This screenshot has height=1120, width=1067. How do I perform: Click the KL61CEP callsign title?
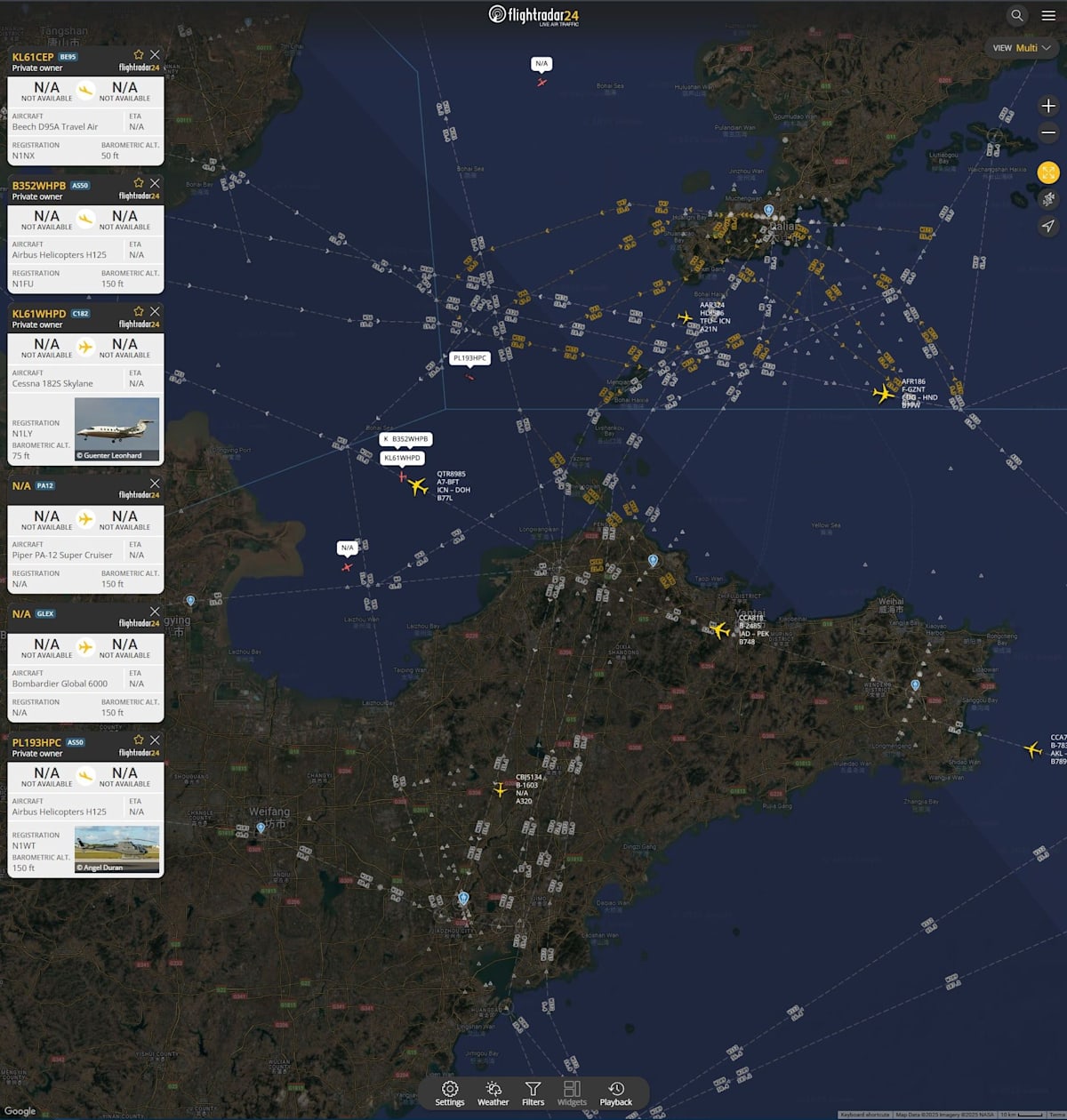(33, 57)
